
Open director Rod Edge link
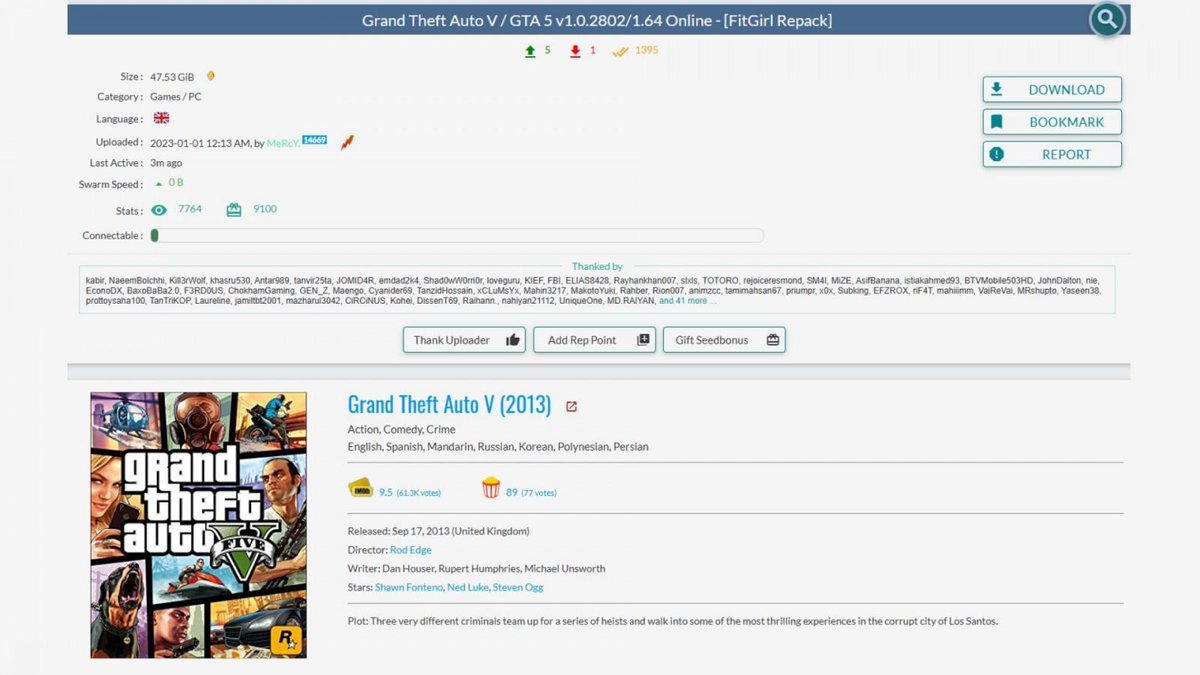(412, 550)
